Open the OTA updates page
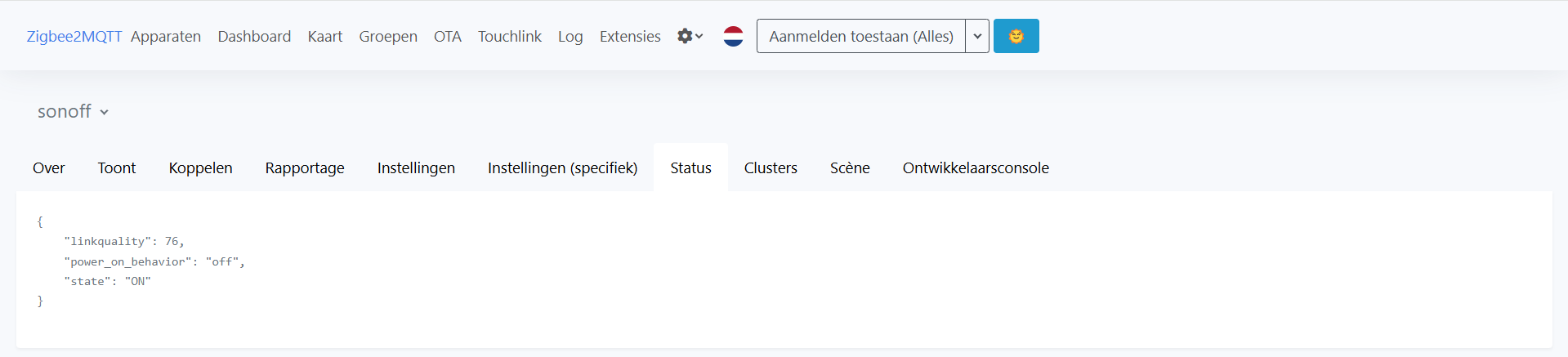 pyautogui.click(x=447, y=36)
